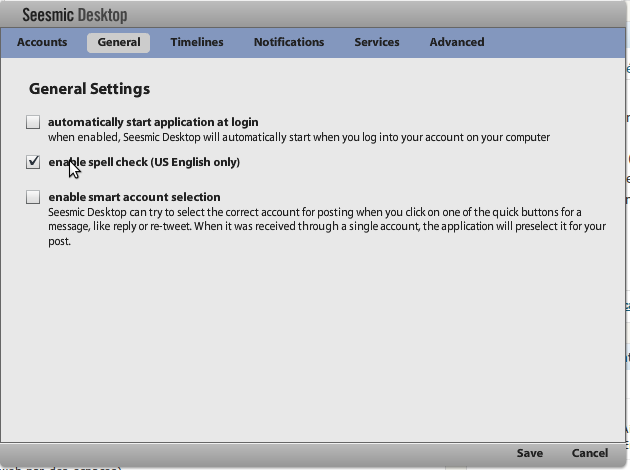Enable smart account selection checkbox
Viewport: 630px width, 470px height.
(33, 197)
